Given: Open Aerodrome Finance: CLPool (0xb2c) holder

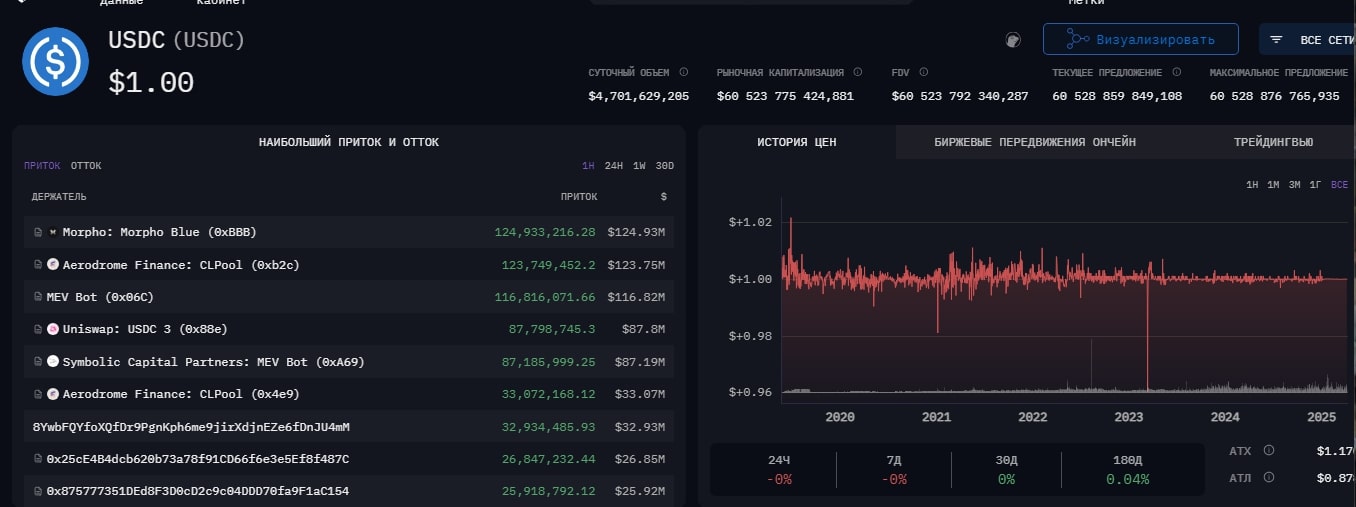Looking at the screenshot, I should tap(181, 265).
